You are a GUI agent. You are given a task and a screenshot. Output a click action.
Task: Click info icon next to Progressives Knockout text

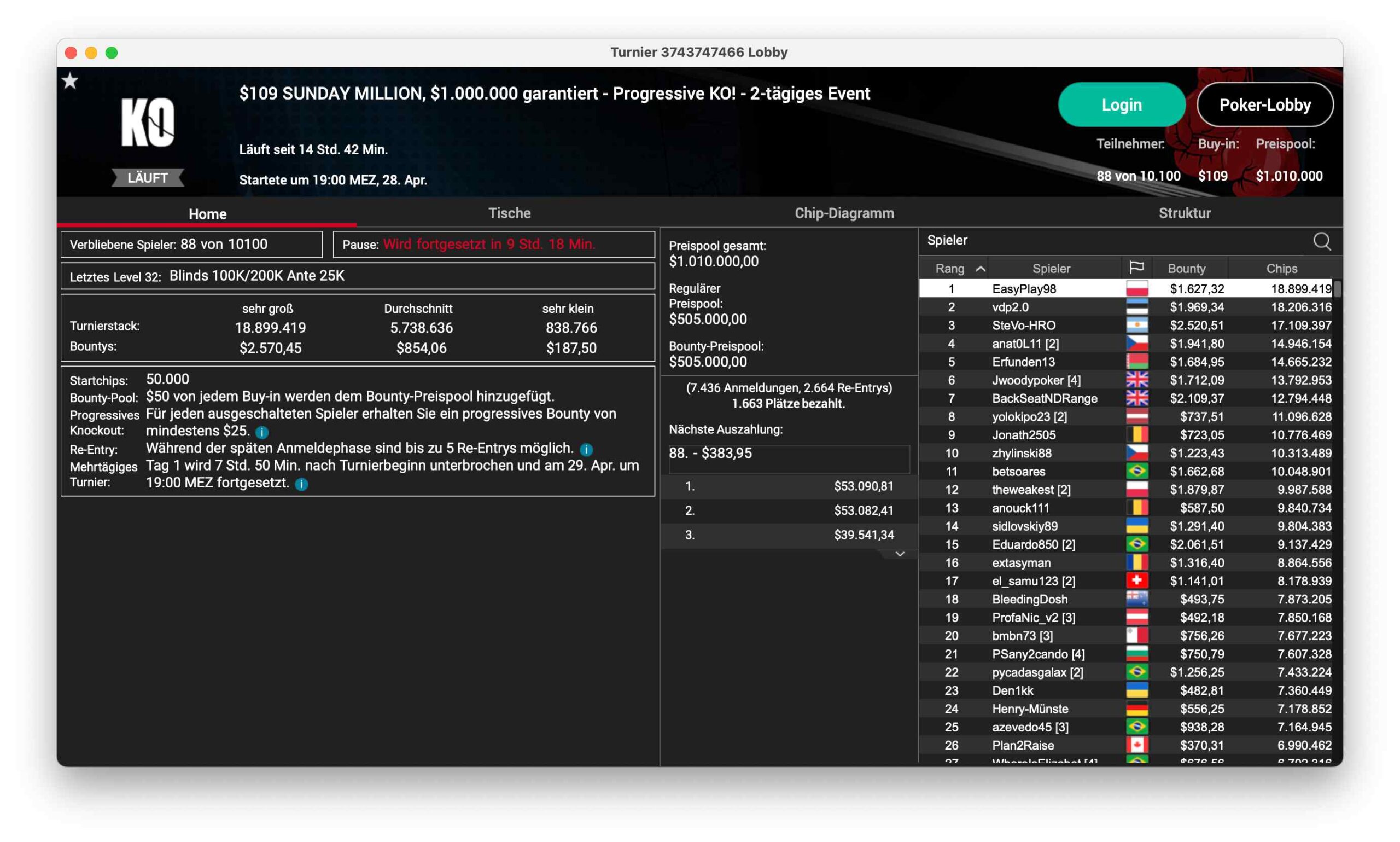262,432
